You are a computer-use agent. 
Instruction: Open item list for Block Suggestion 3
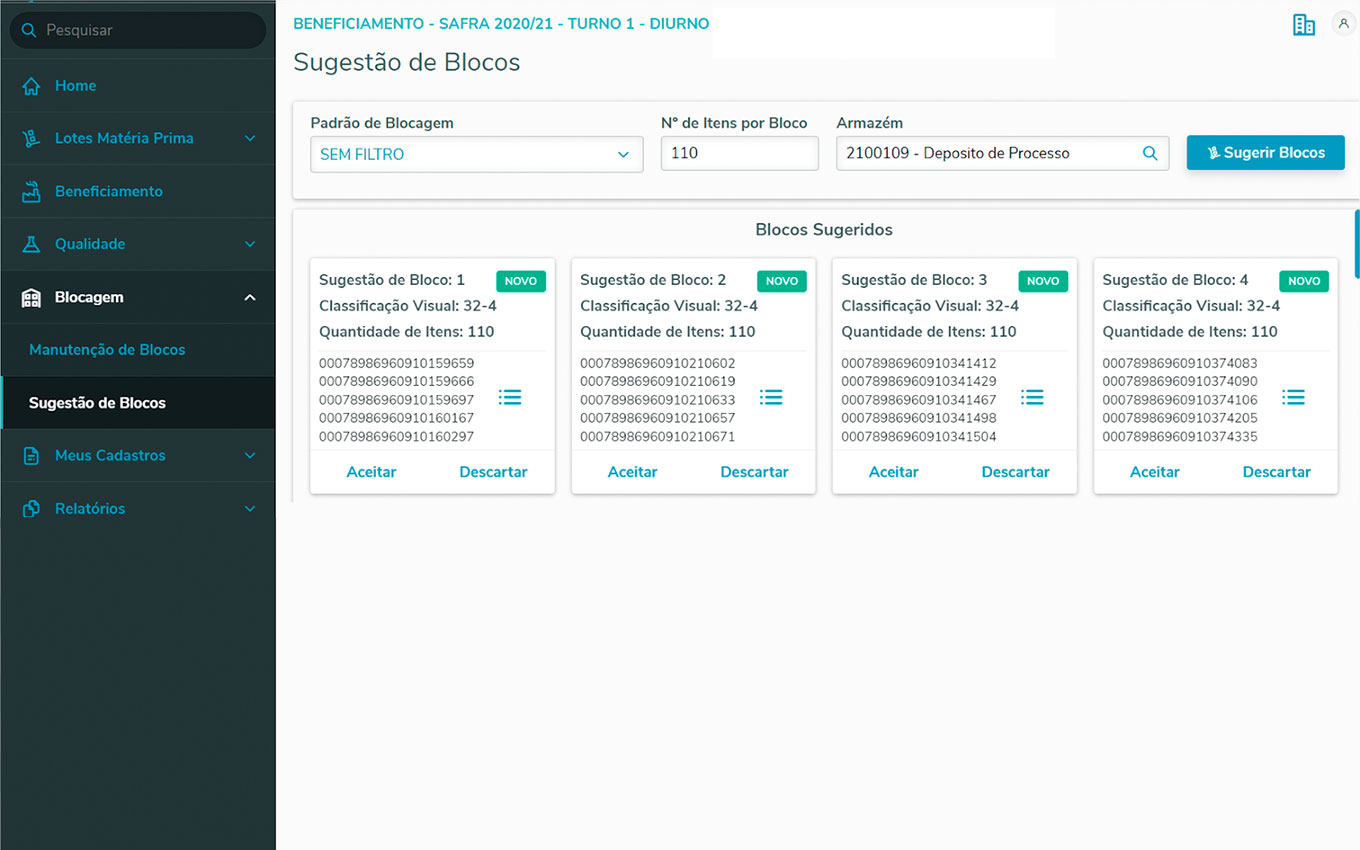(1032, 398)
